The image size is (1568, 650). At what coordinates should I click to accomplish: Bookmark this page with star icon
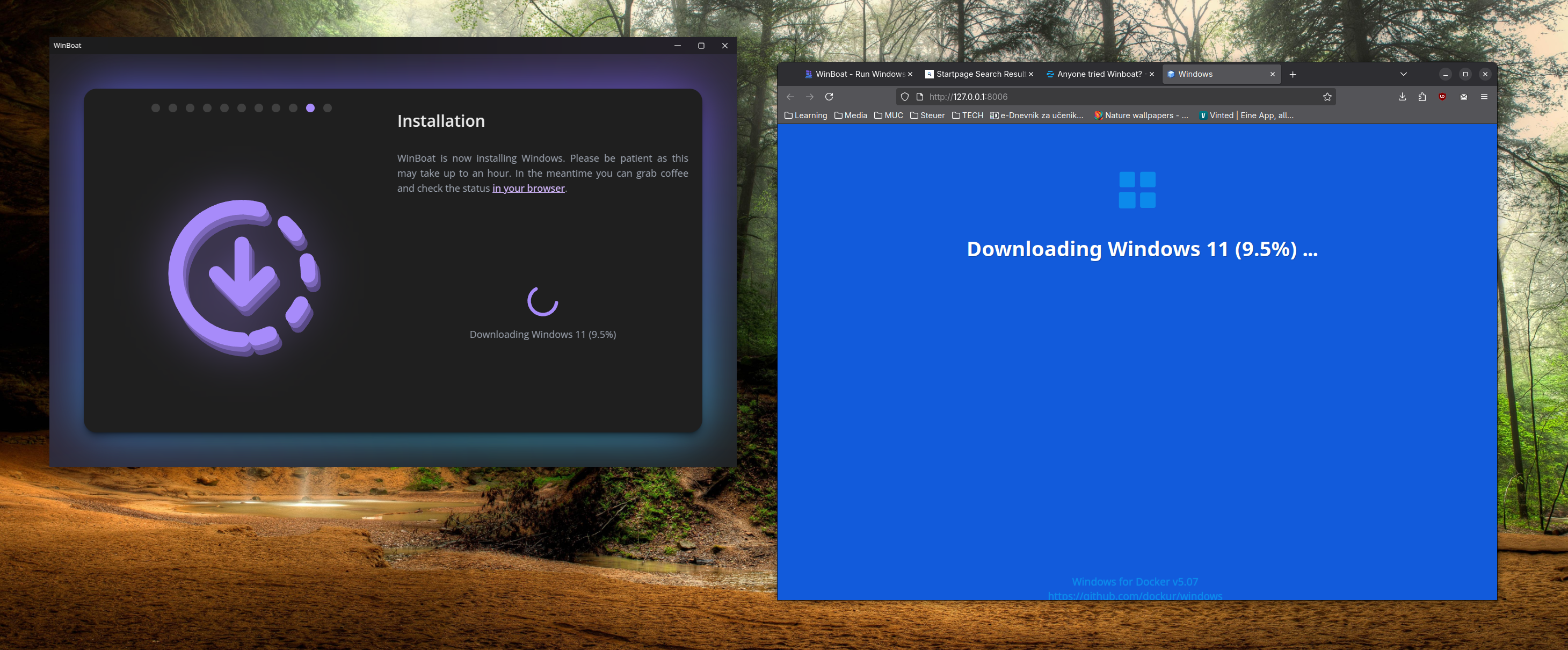tap(1327, 97)
